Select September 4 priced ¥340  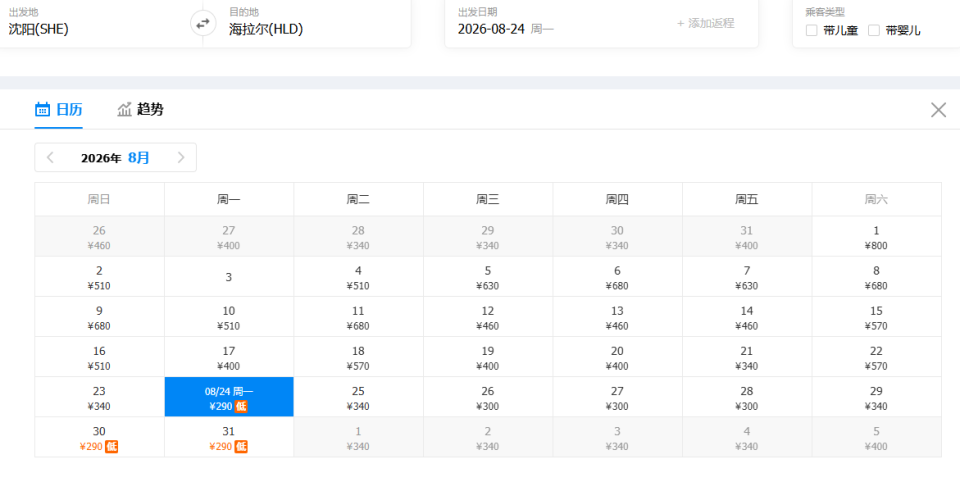point(747,437)
